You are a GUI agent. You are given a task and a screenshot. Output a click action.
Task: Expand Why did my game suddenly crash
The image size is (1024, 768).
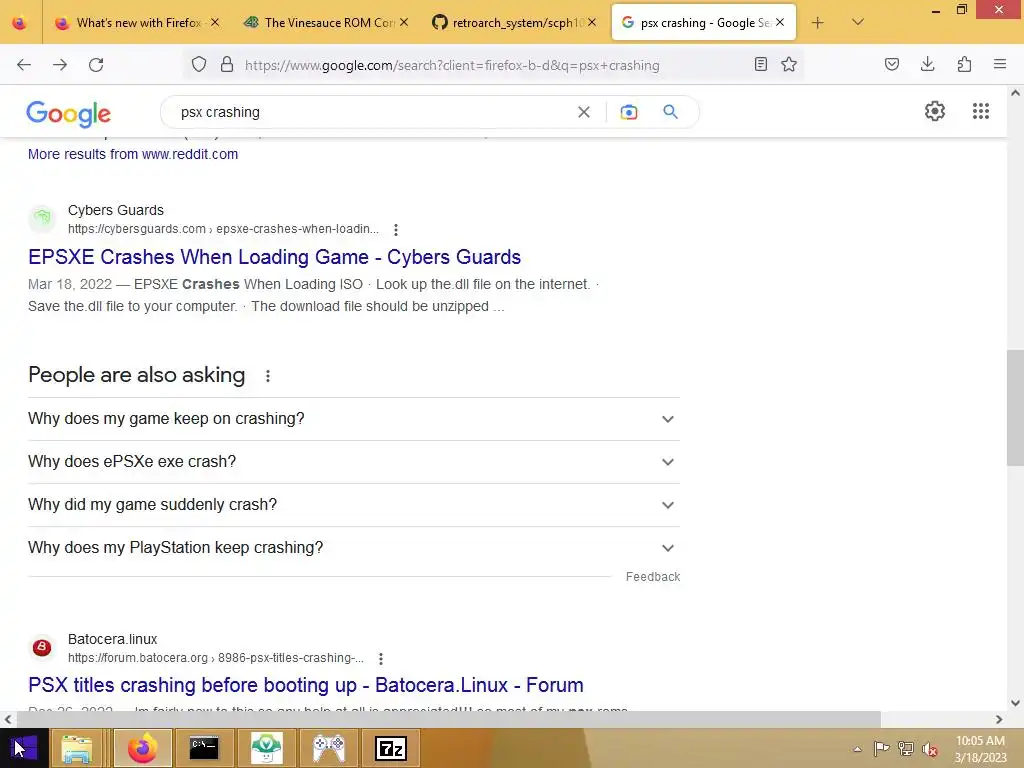tap(353, 505)
